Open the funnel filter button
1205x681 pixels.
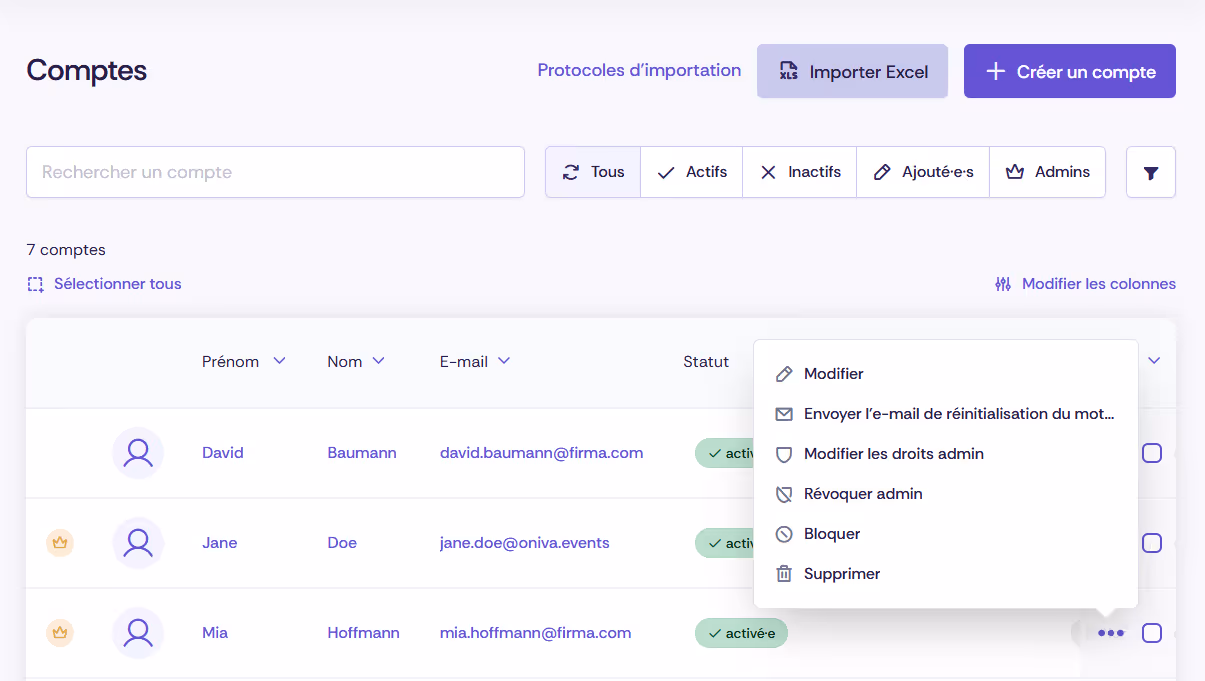[1151, 172]
